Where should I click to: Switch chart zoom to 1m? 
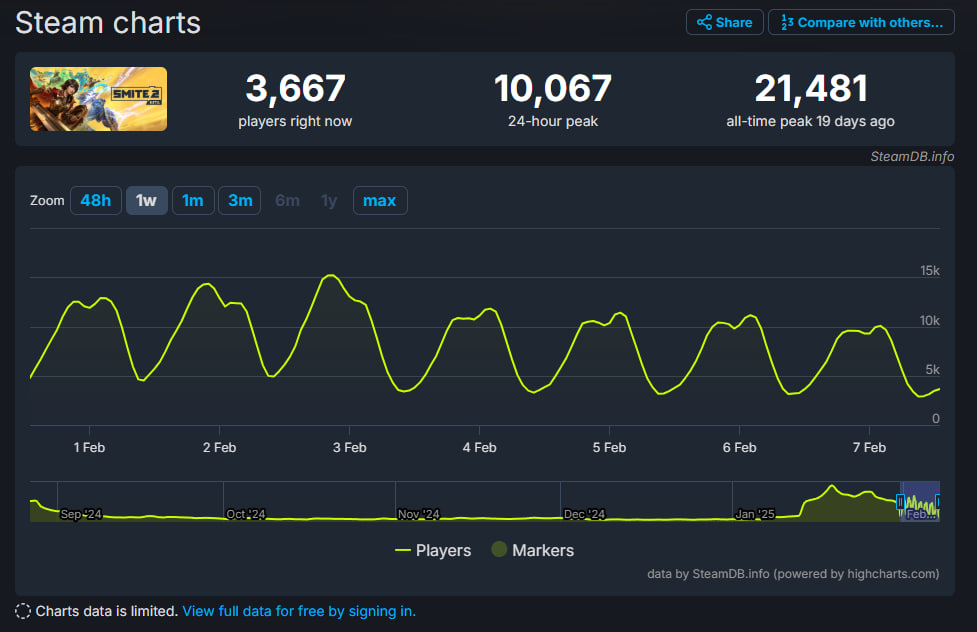193,201
